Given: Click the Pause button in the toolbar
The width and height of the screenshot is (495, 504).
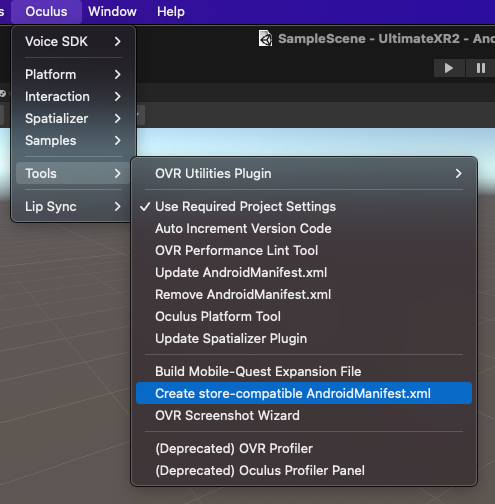Looking at the screenshot, I should (x=481, y=68).
